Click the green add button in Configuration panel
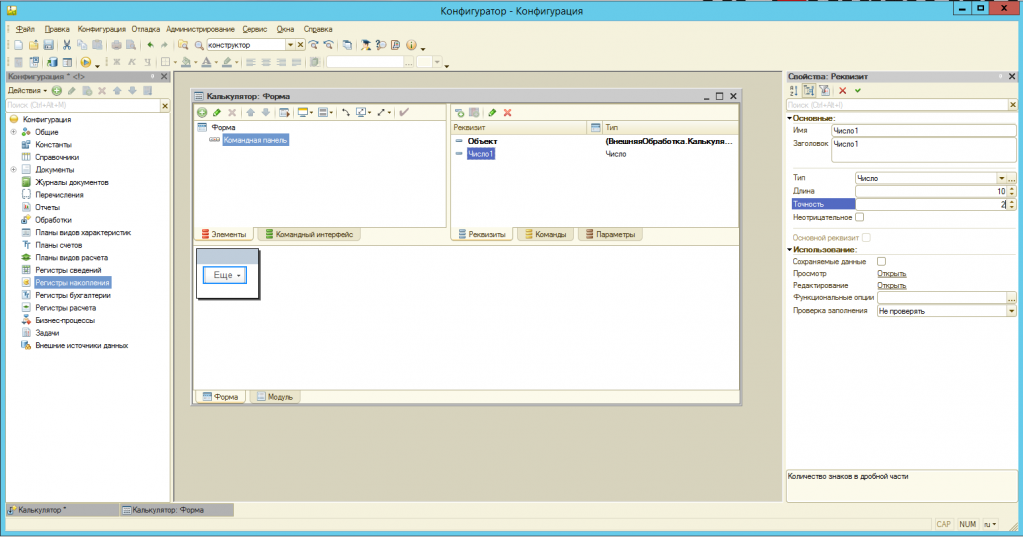 57,90
